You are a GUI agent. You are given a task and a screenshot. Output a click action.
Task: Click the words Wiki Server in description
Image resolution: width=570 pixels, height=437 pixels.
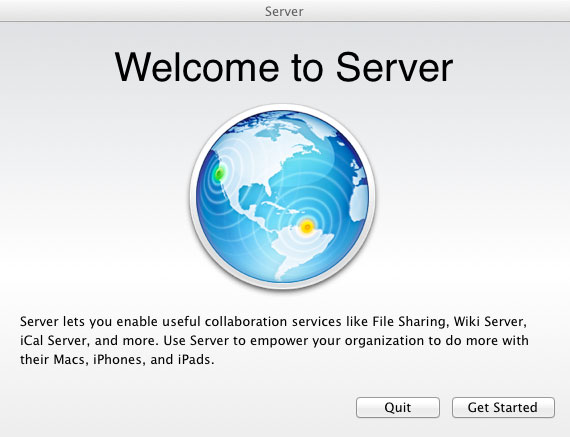tap(489, 322)
